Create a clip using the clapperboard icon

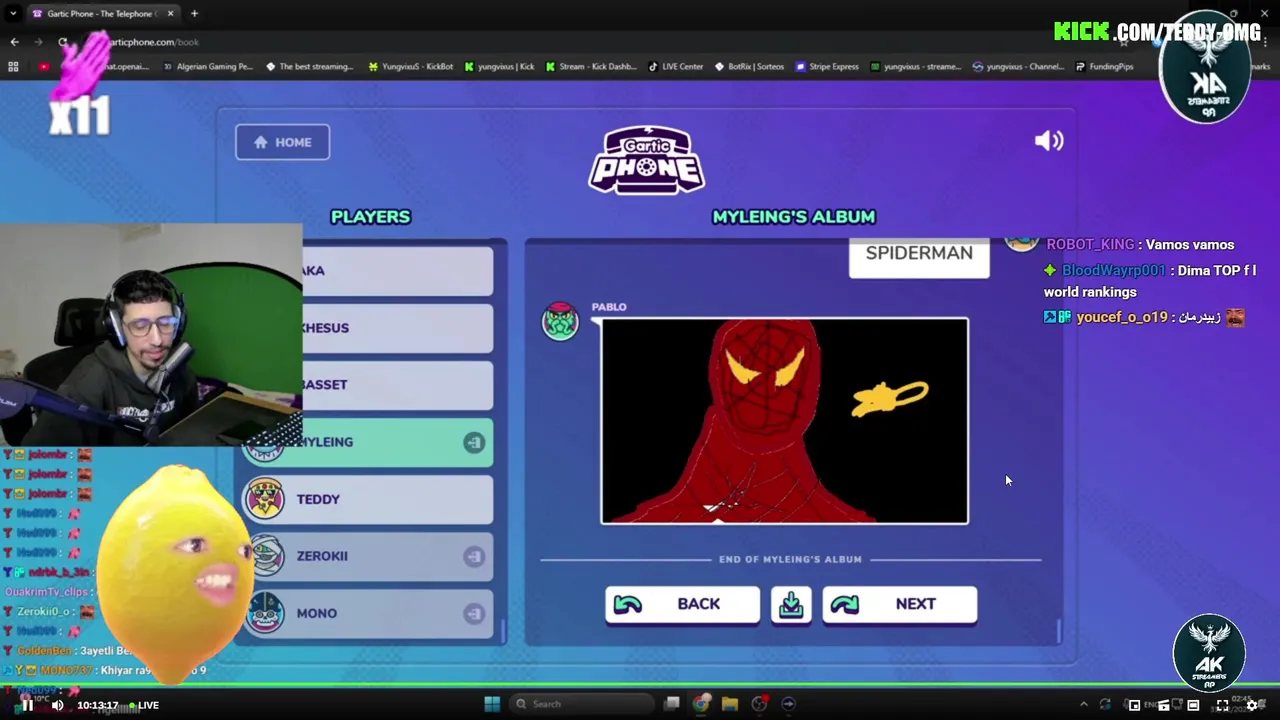tap(1163, 705)
